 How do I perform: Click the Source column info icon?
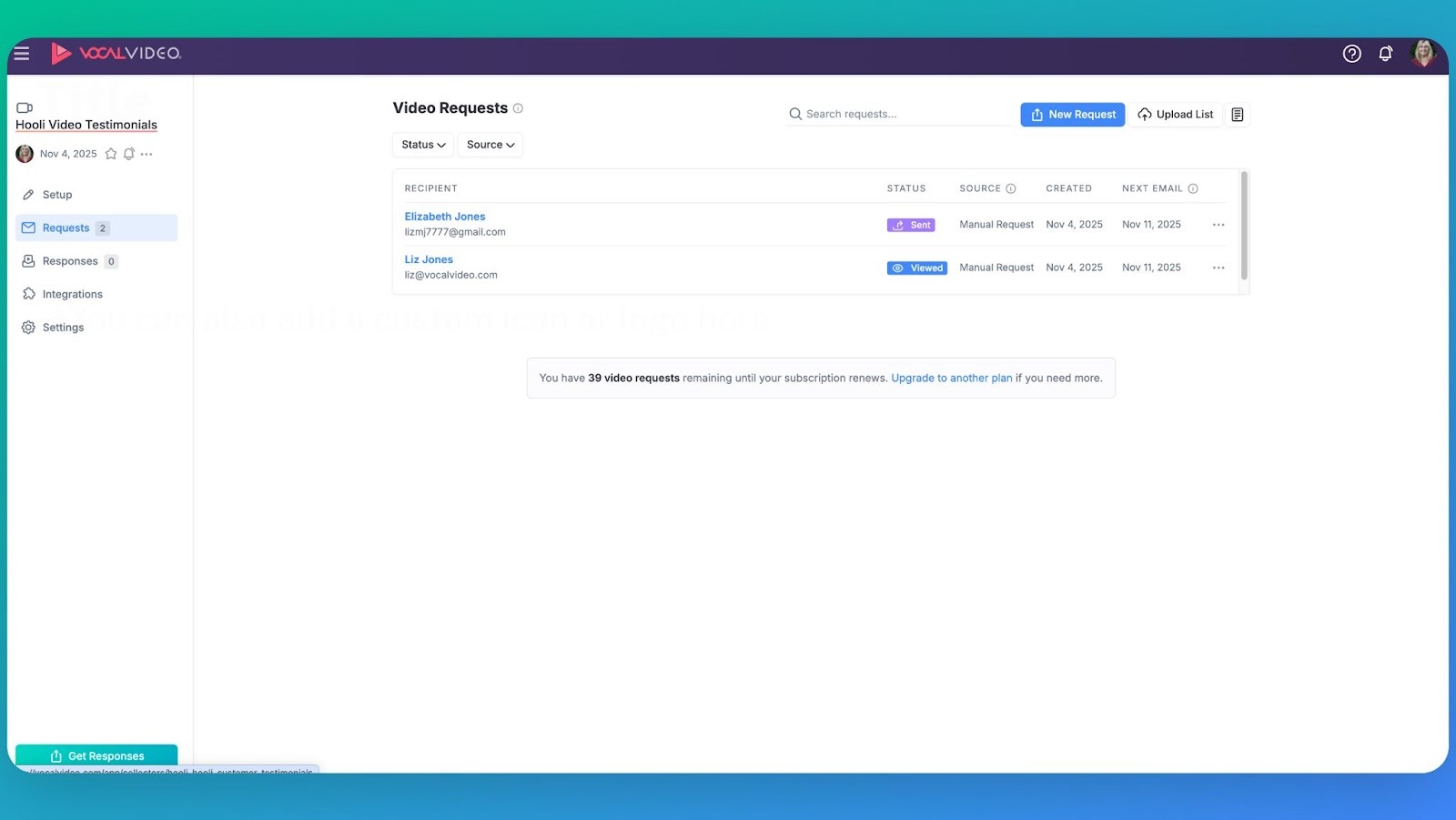1010,188
